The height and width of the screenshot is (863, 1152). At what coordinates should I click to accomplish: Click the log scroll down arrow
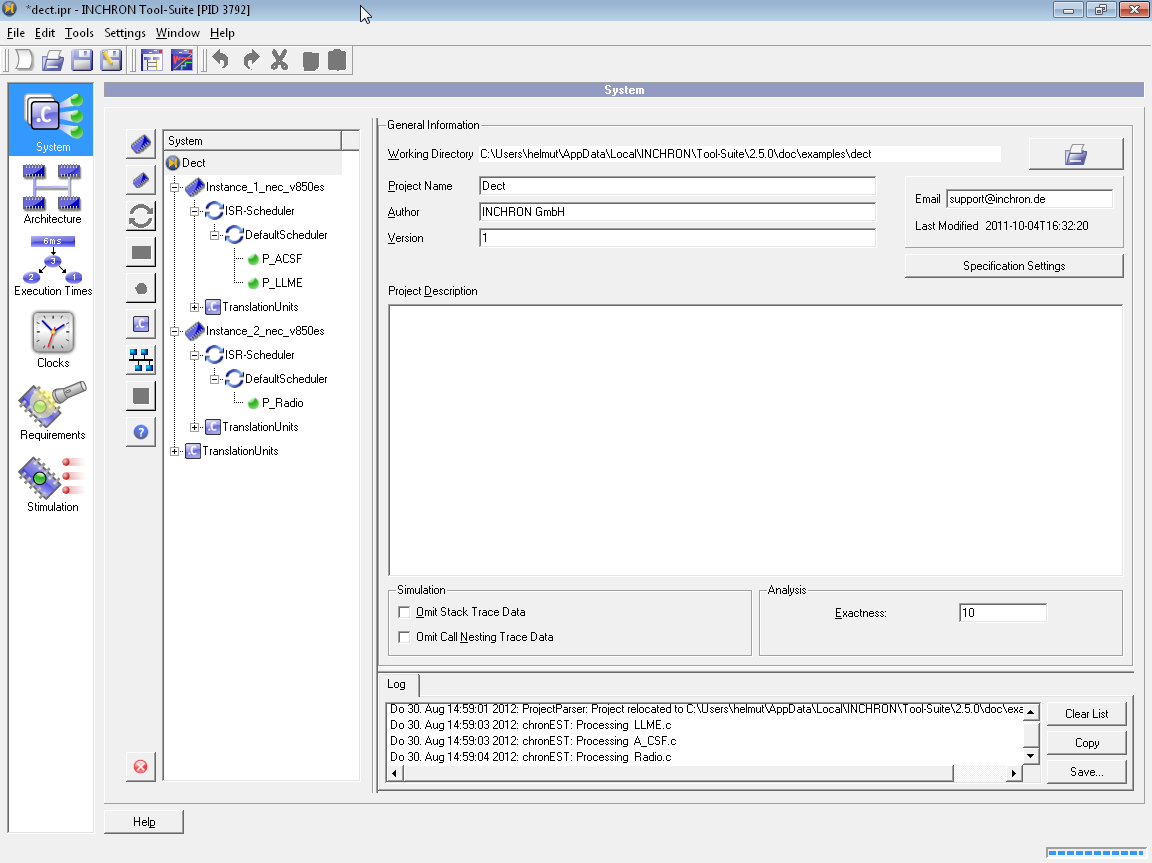(x=1031, y=756)
